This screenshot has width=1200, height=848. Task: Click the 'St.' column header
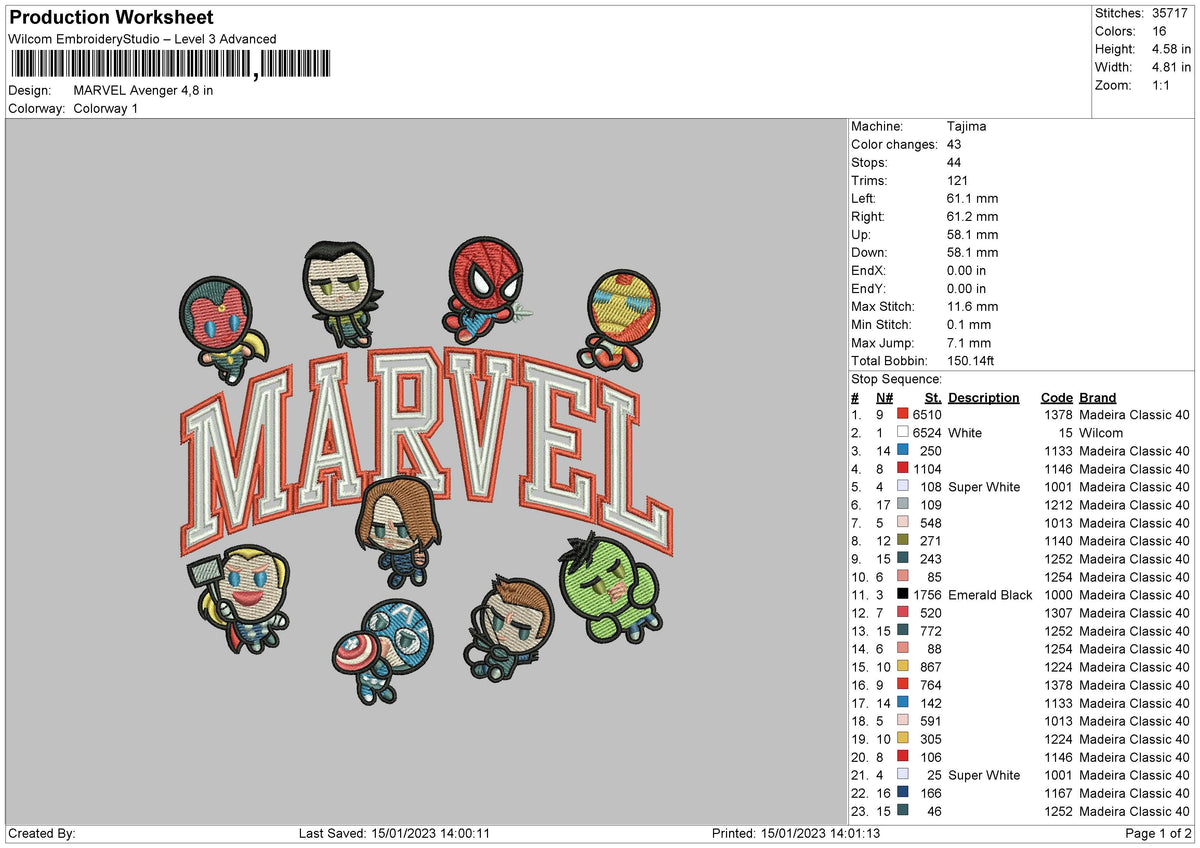coord(933,397)
